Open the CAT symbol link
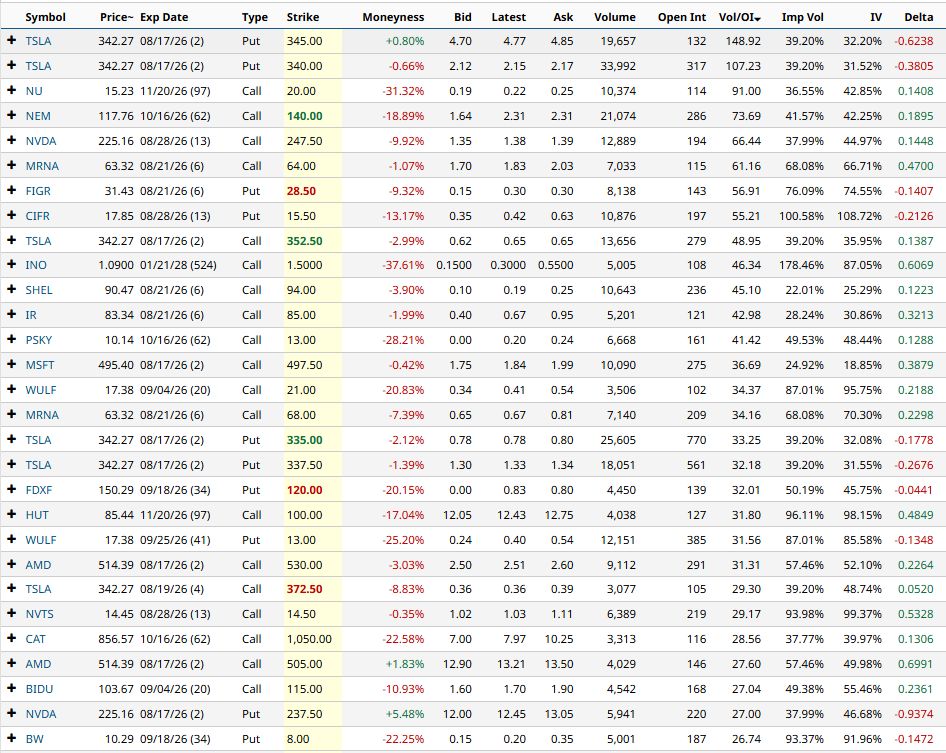This screenshot has width=946, height=753. (35, 639)
